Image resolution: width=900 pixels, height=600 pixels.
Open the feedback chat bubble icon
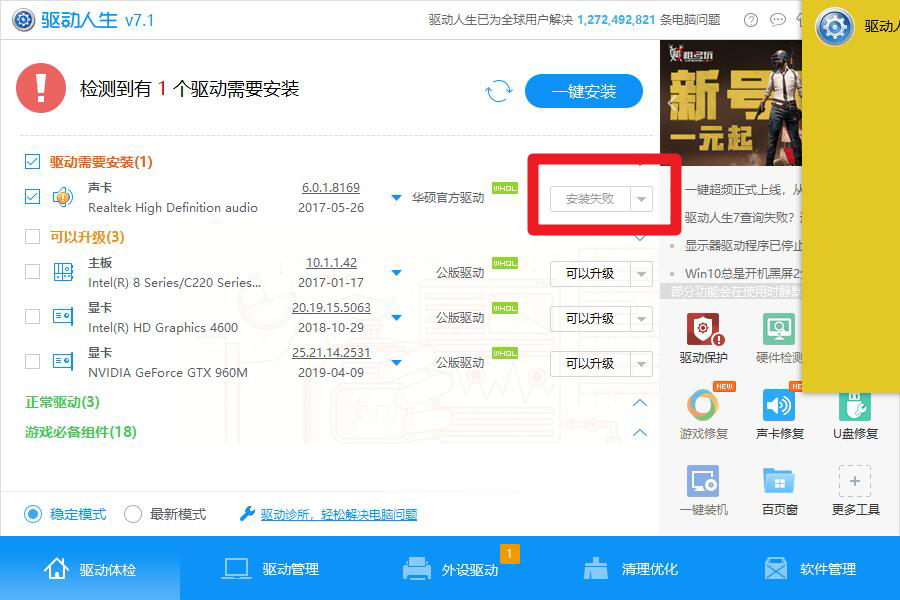coord(778,20)
